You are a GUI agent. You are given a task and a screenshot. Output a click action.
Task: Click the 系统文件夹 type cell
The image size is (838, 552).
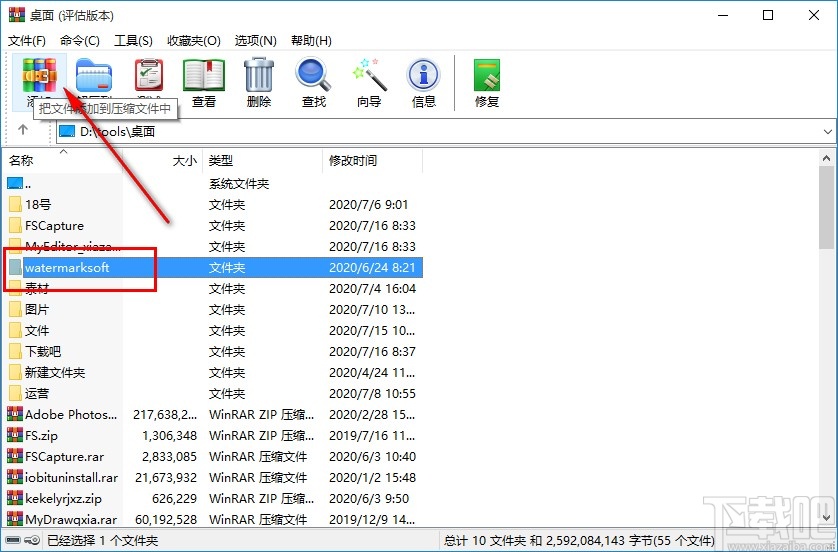pyautogui.click(x=239, y=184)
